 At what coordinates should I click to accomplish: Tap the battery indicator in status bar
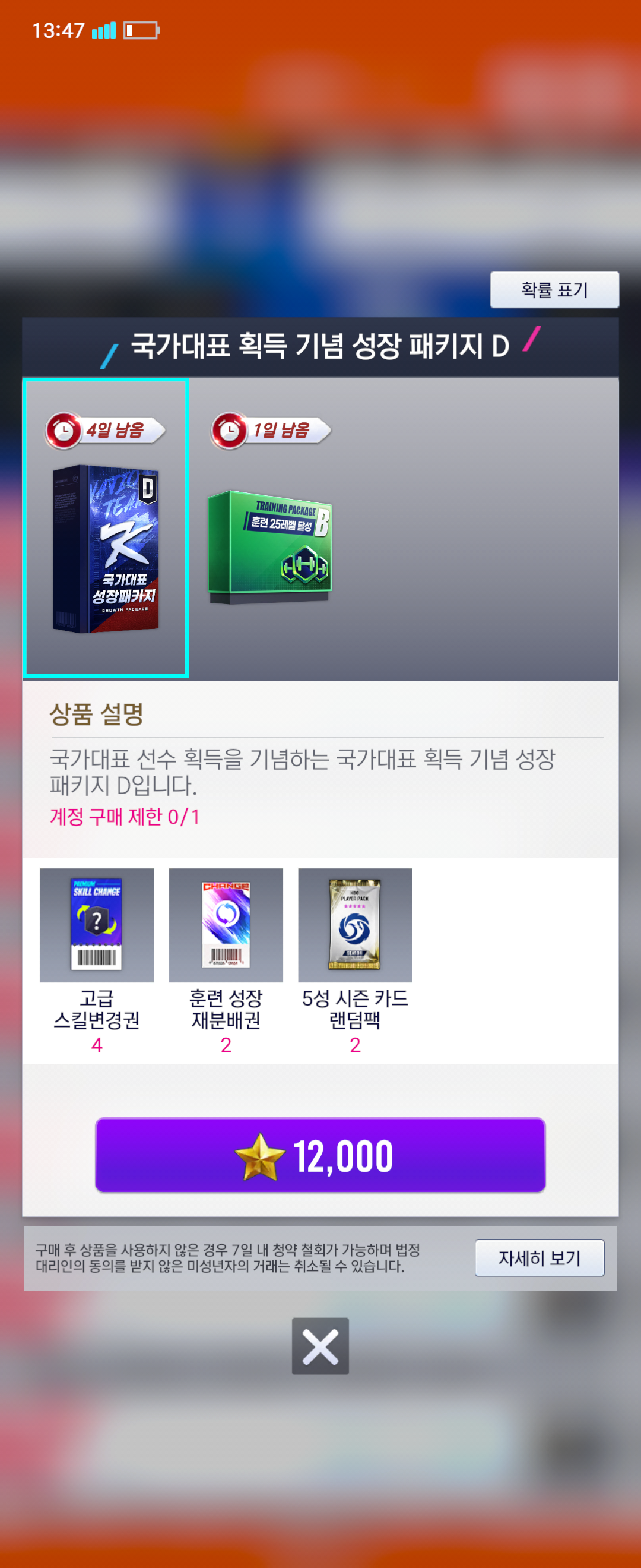click(x=141, y=30)
